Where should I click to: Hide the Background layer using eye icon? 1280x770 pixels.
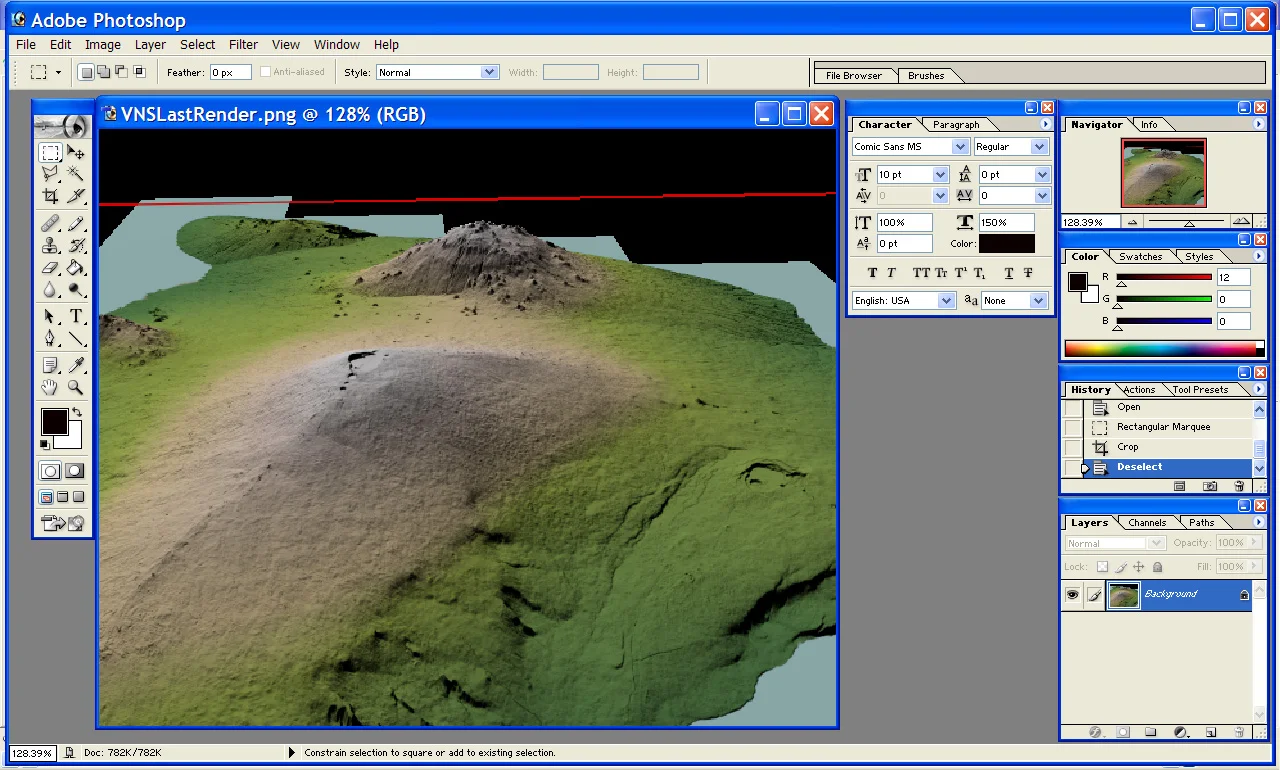[x=1072, y=595]
